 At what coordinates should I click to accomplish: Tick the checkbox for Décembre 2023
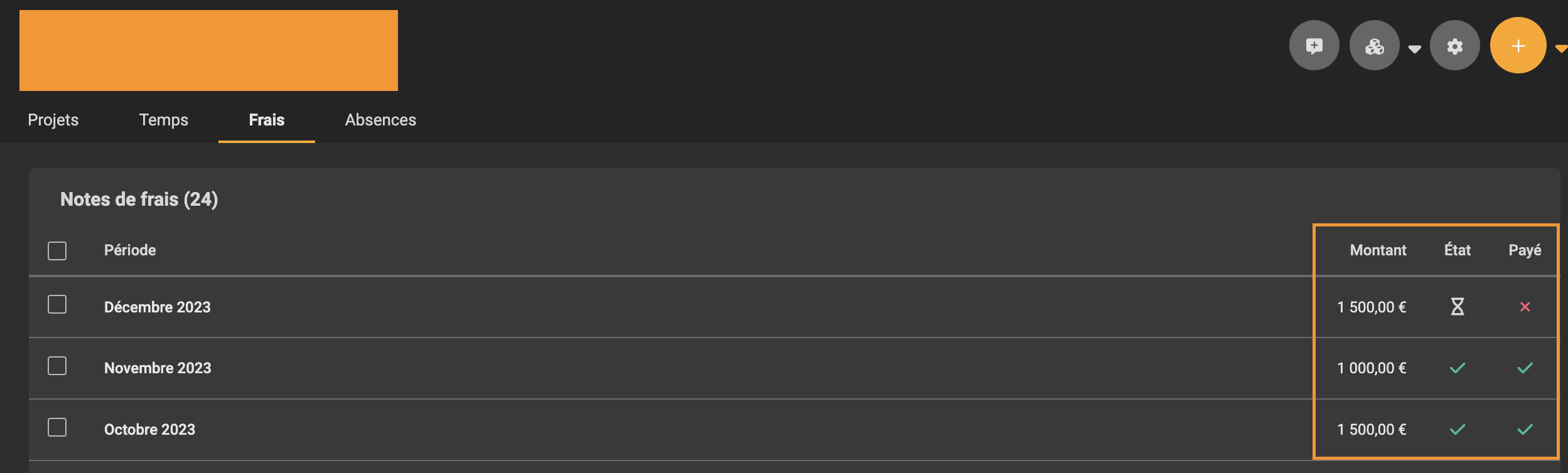pos(57,305)
